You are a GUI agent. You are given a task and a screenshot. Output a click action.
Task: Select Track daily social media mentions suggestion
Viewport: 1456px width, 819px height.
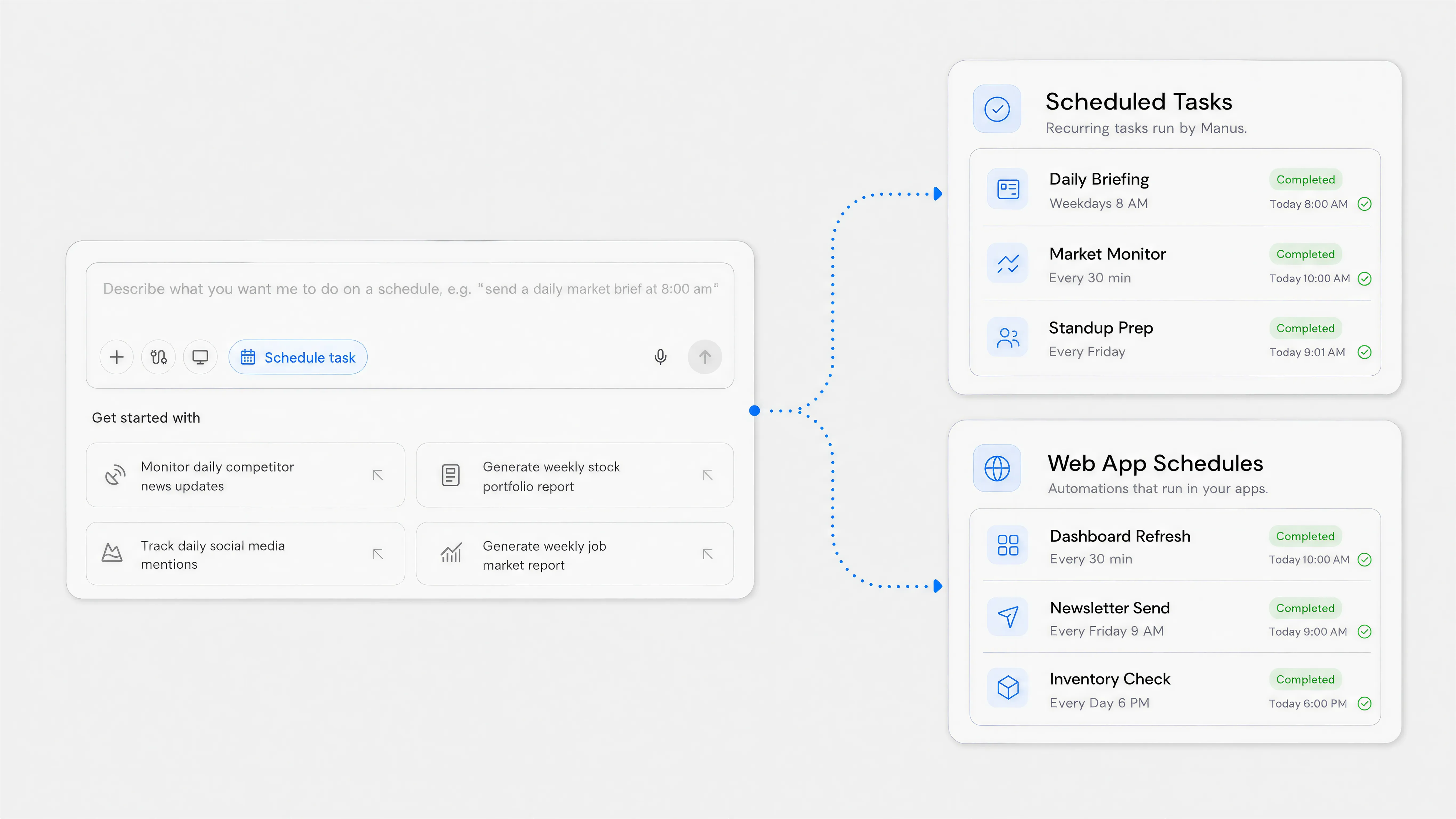245,554
